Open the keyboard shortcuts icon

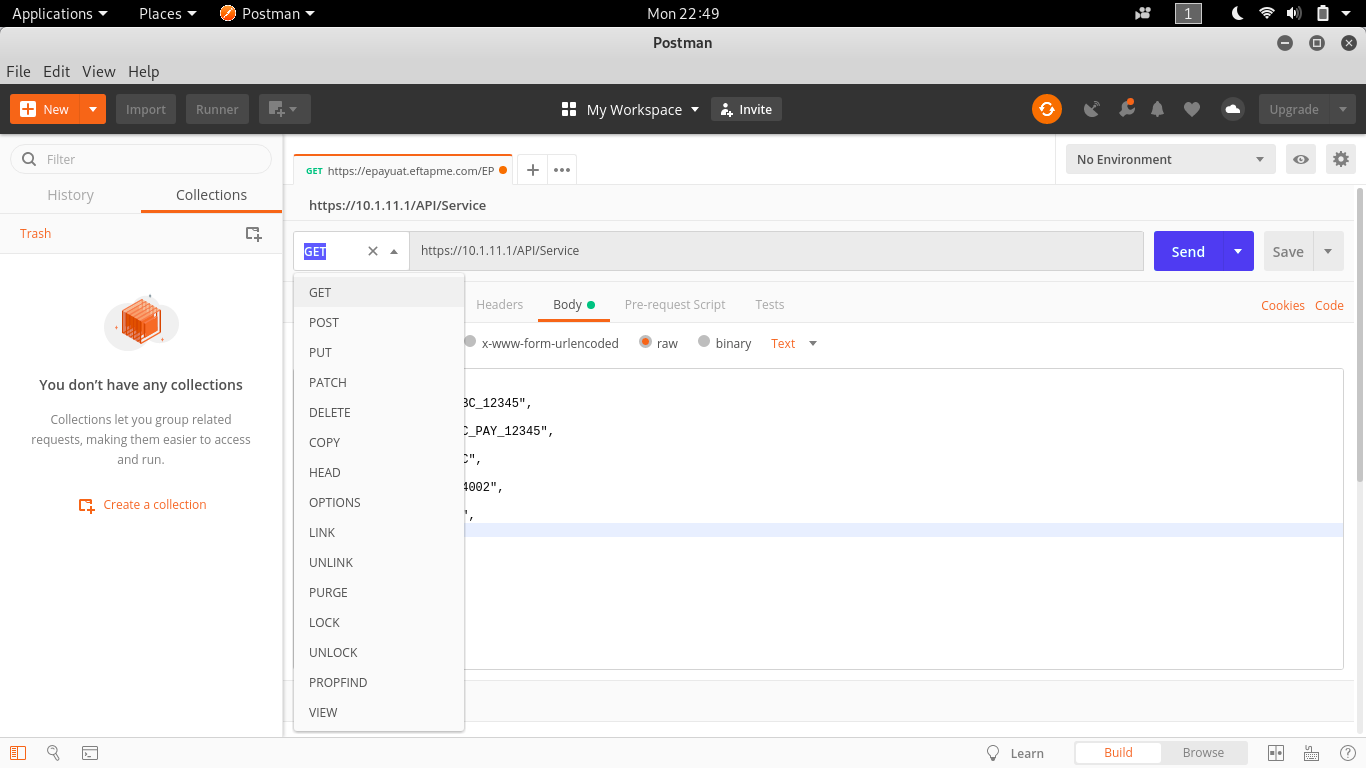(x=1311, y=753)
